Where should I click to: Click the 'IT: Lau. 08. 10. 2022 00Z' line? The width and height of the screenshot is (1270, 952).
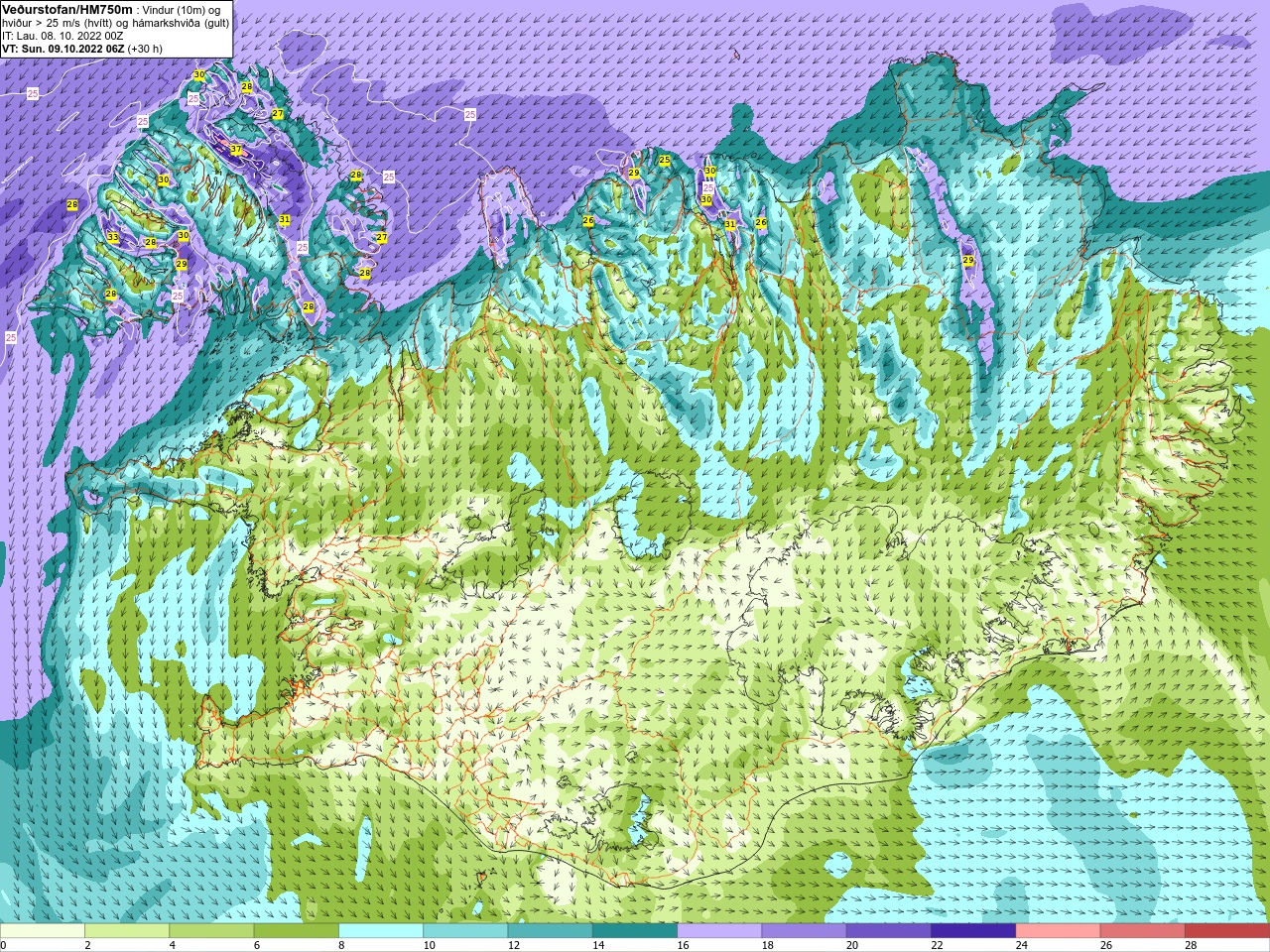(x=63, y=36)
